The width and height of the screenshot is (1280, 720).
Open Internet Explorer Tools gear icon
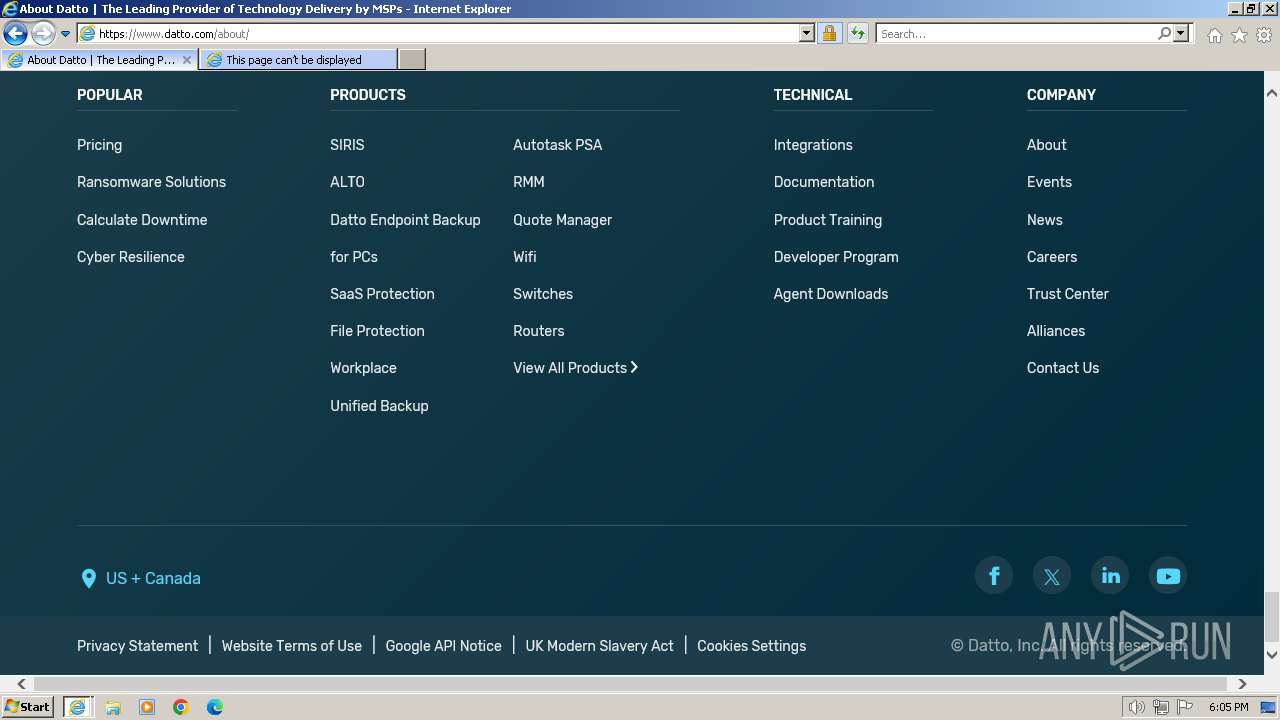[x=1264, y=35]
